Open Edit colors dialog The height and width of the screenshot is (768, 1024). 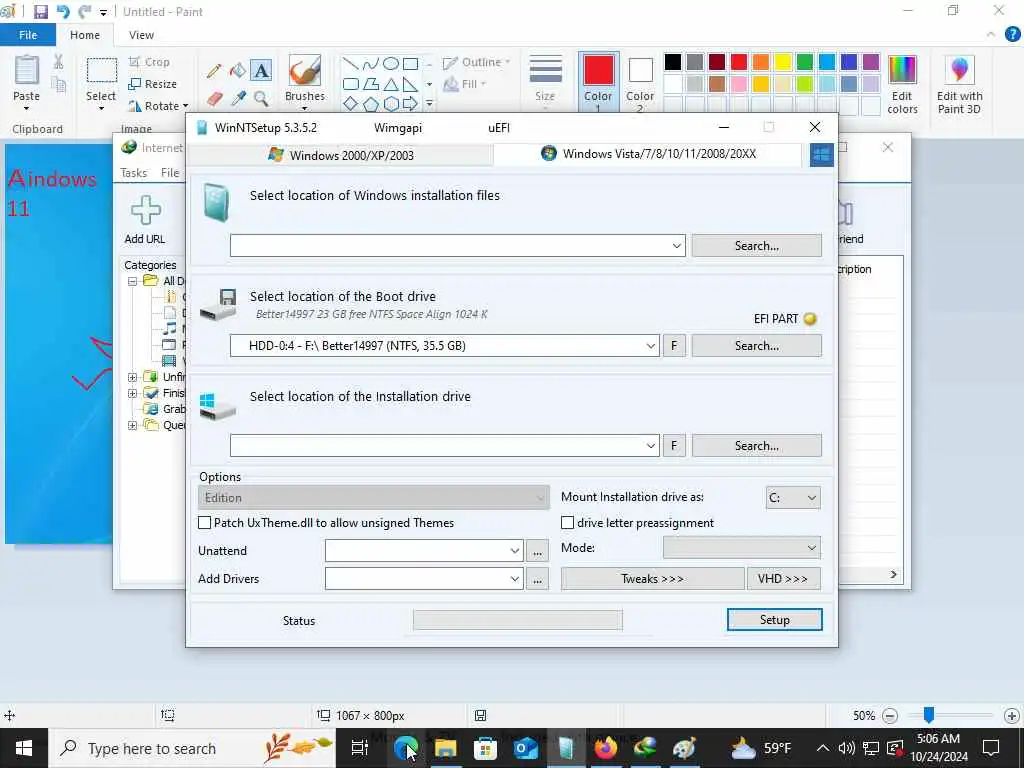(x=903, y=84)
